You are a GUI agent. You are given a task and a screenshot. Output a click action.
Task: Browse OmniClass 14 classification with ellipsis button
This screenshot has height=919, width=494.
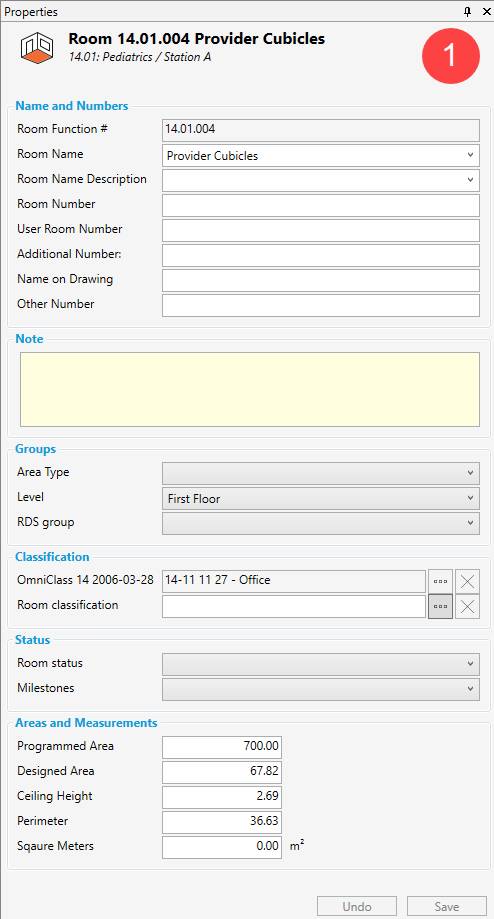tap(440, 581)
